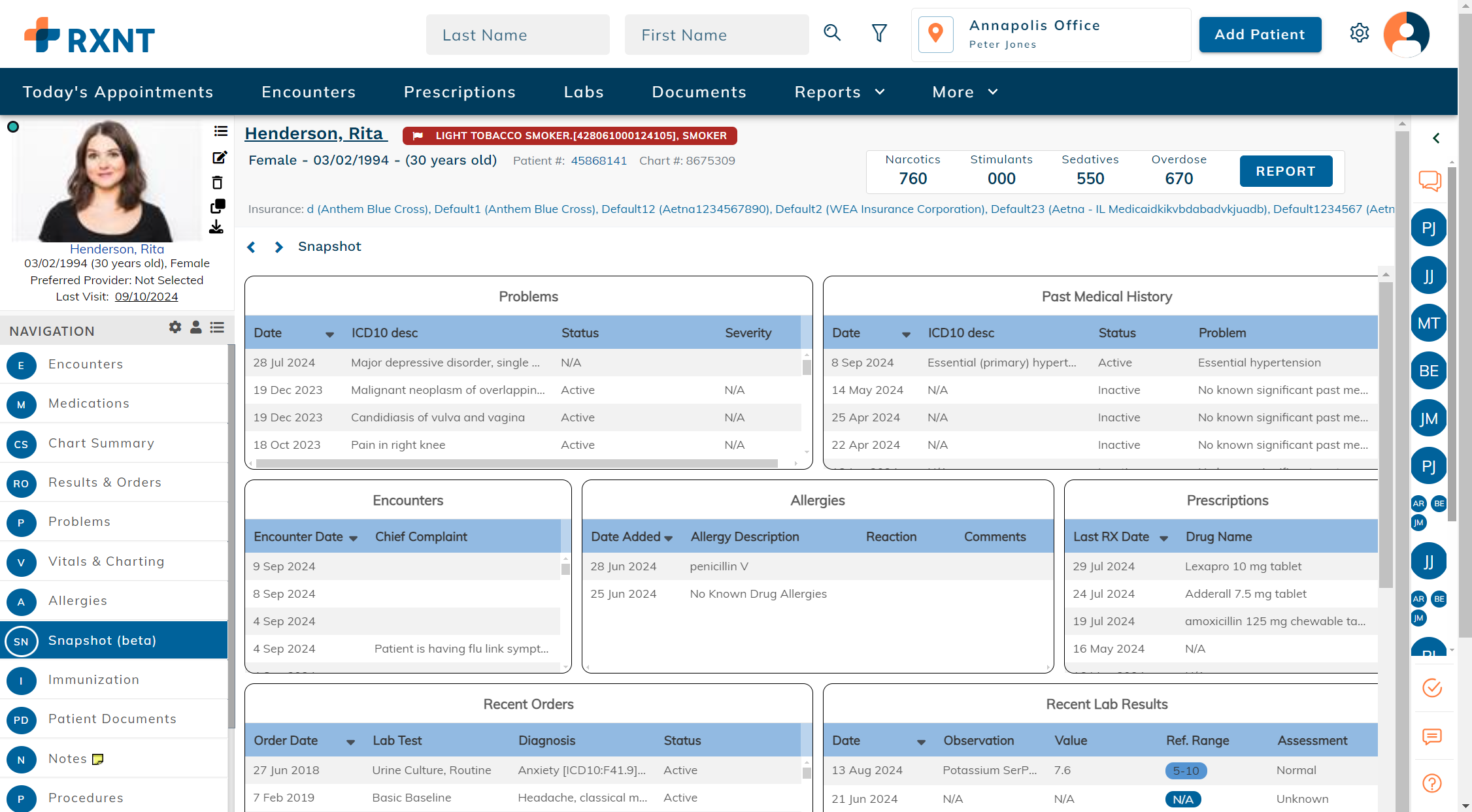Screen dimensions: 1472x812
Task: Click the Last Name search field
Action: [517, 35]
